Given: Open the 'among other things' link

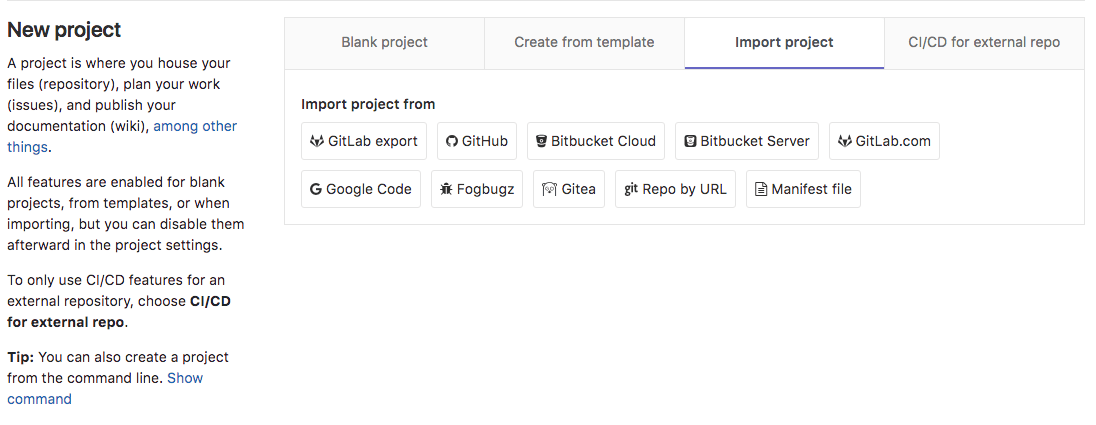Looking at the screenshot, I should [x=195, y=126].
